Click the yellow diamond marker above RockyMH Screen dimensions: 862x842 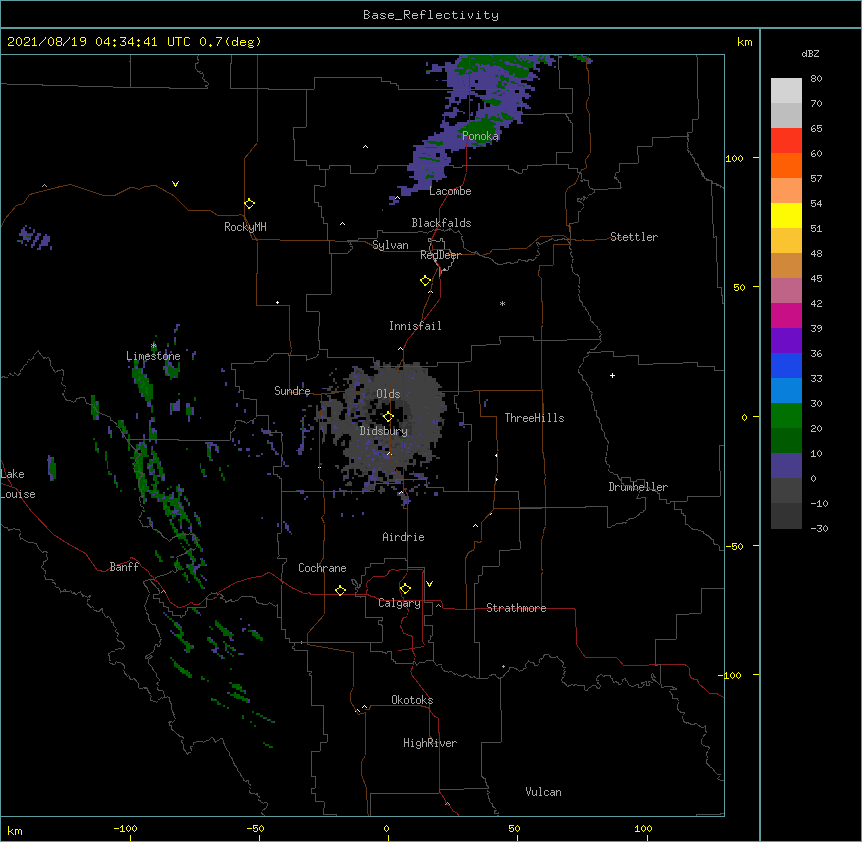point(249,204)
